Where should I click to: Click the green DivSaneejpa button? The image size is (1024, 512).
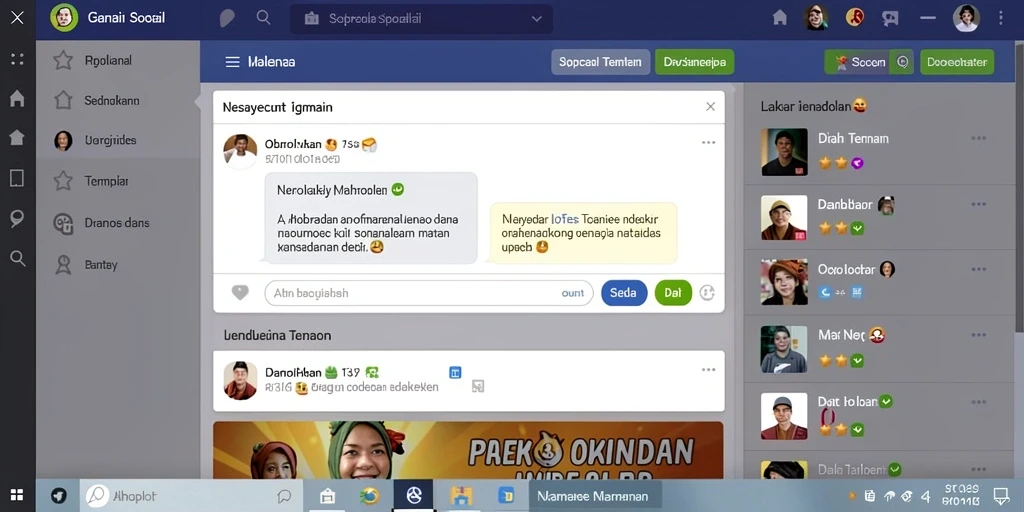pos(694,62)
